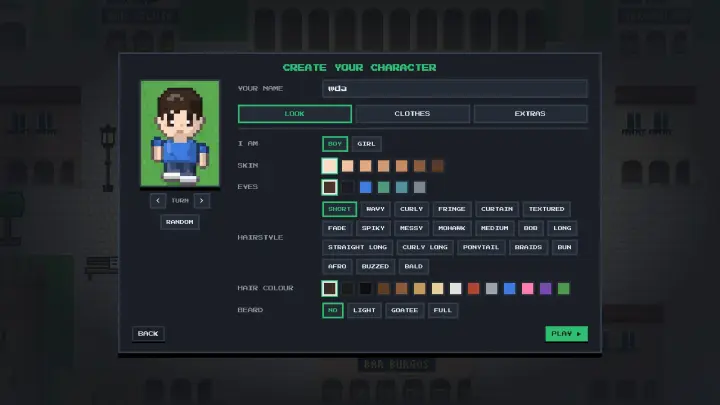The height and width of the screenshot is (405, 720).
Task: Select the Fringe hairstyle
Action: click(x=452, y=209)
